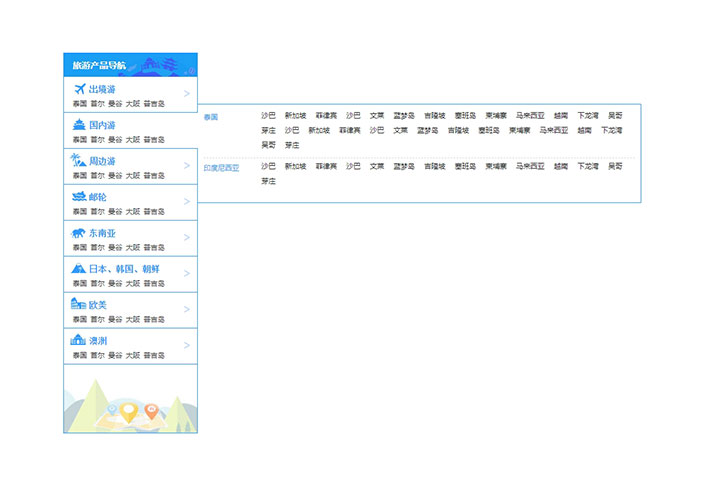The image size is (710, 501).
Task: Click the temple icon beside 国内游
Action: [x=78, y=124]
